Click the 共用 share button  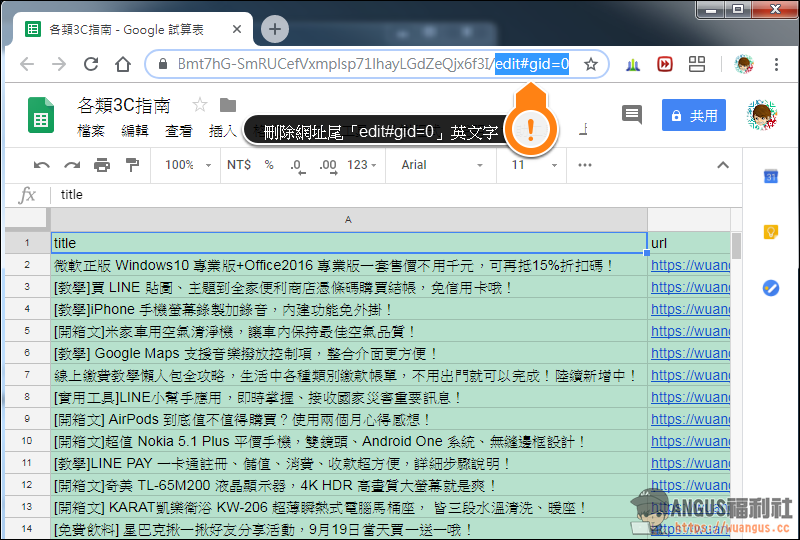(x=694, y=115)
